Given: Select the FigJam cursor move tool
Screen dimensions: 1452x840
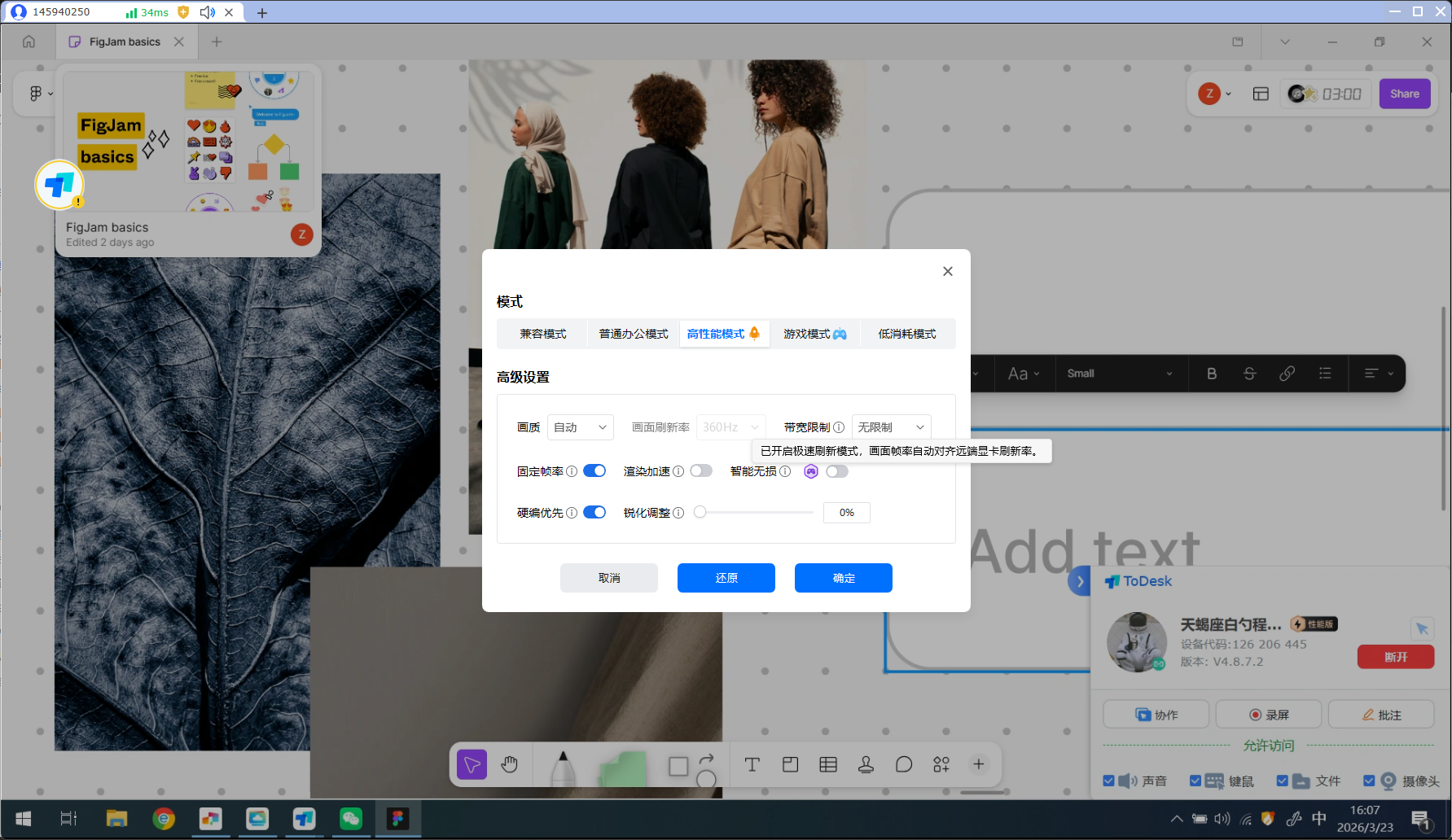Looking at the screenshot, I should pos(472,764).
